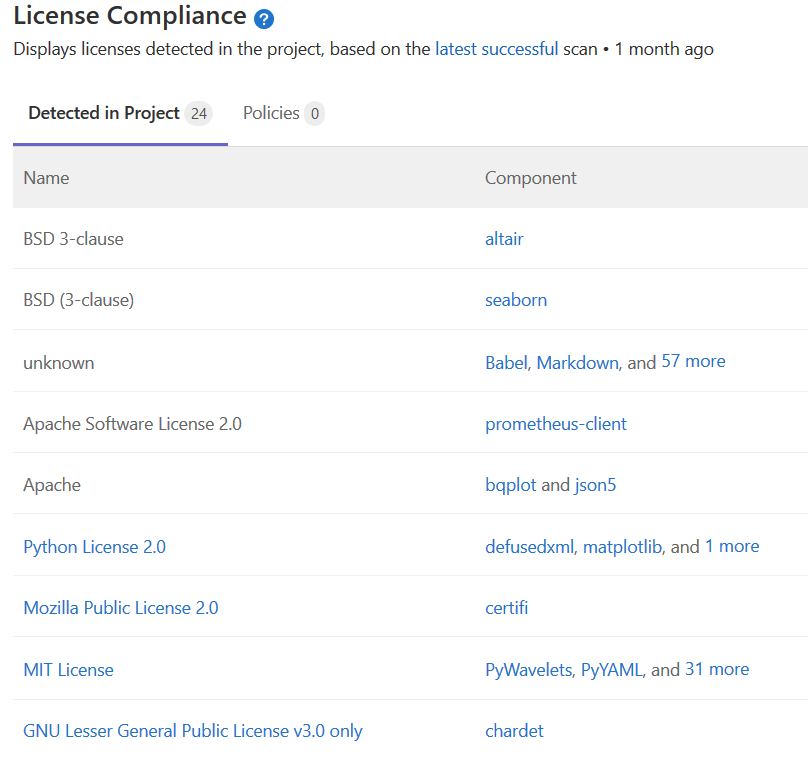
Task: Open the chardet component link
Action: pos(514,731)
